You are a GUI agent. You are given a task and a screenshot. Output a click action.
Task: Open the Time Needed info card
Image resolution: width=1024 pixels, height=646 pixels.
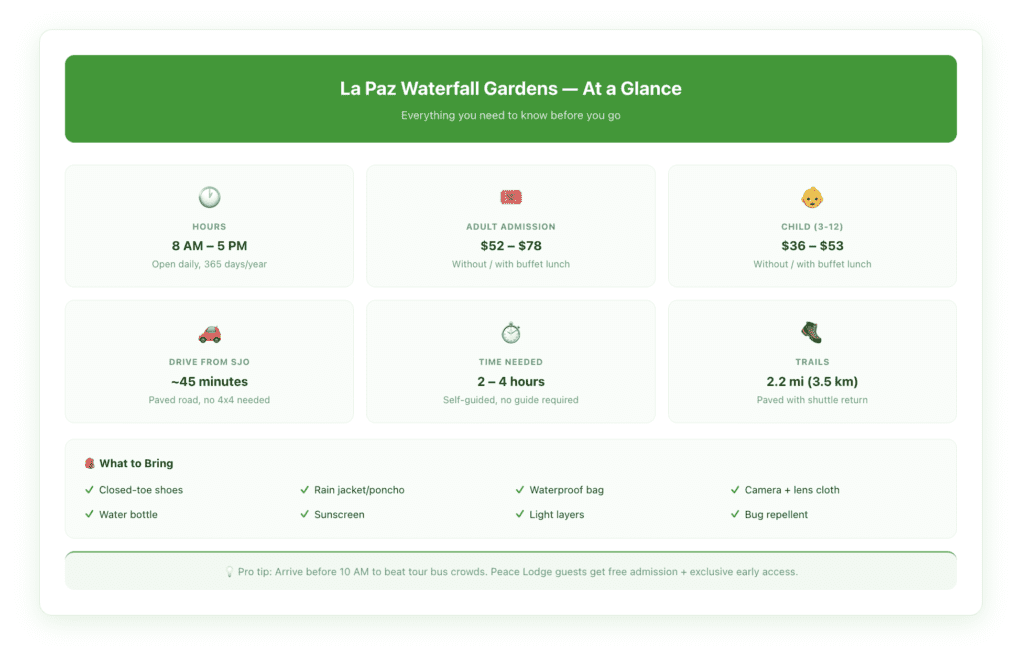[510, 361]
